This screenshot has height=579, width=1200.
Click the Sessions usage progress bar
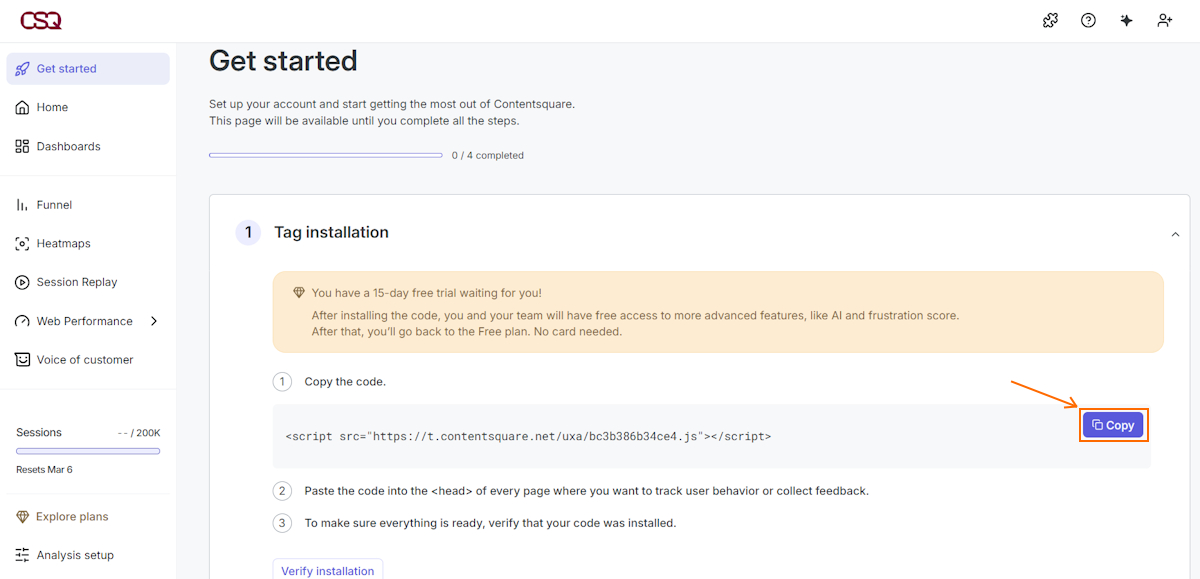coord(88,451)
